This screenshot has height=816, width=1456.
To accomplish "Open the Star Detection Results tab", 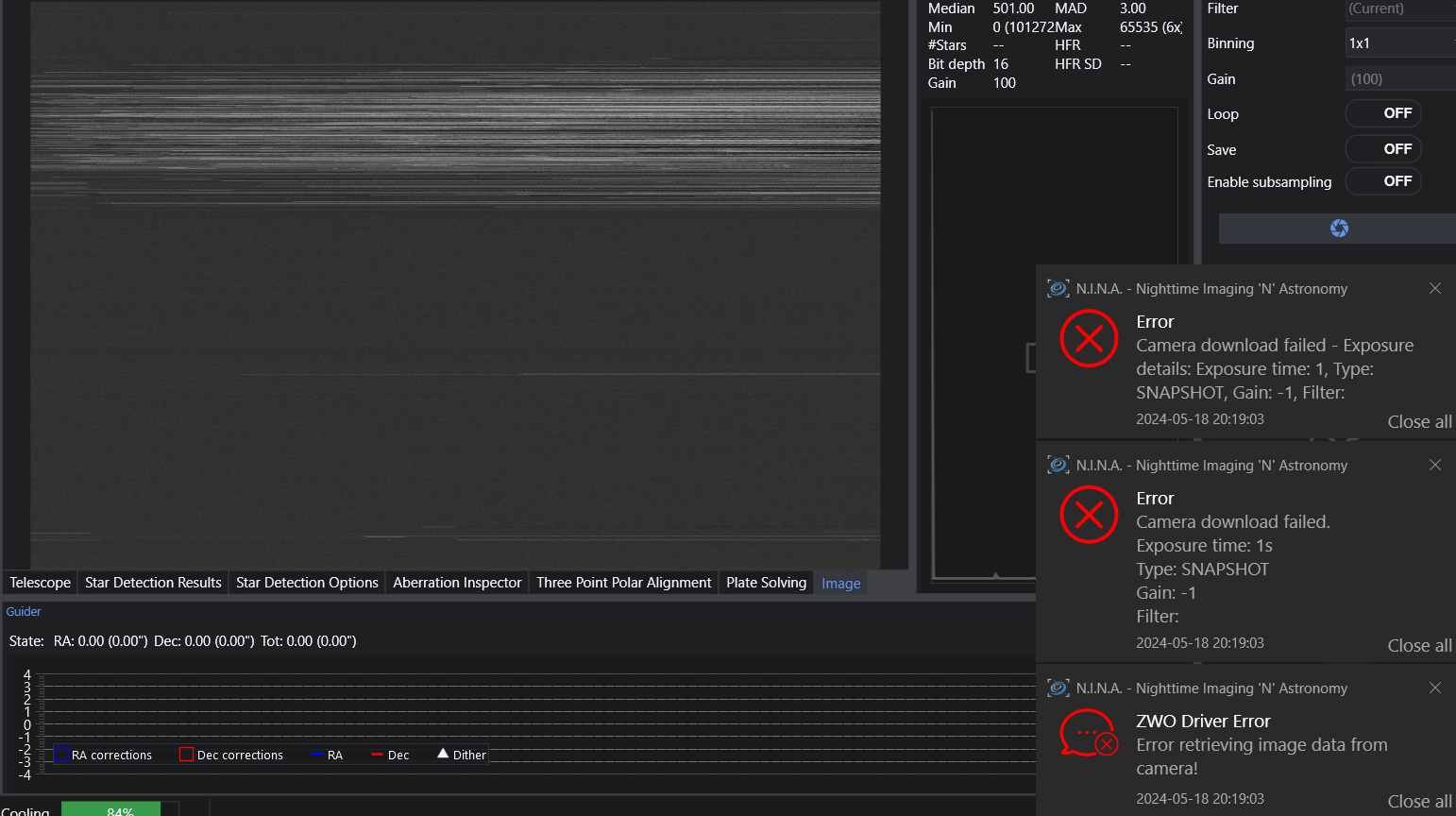I will [x=153, y=583].
